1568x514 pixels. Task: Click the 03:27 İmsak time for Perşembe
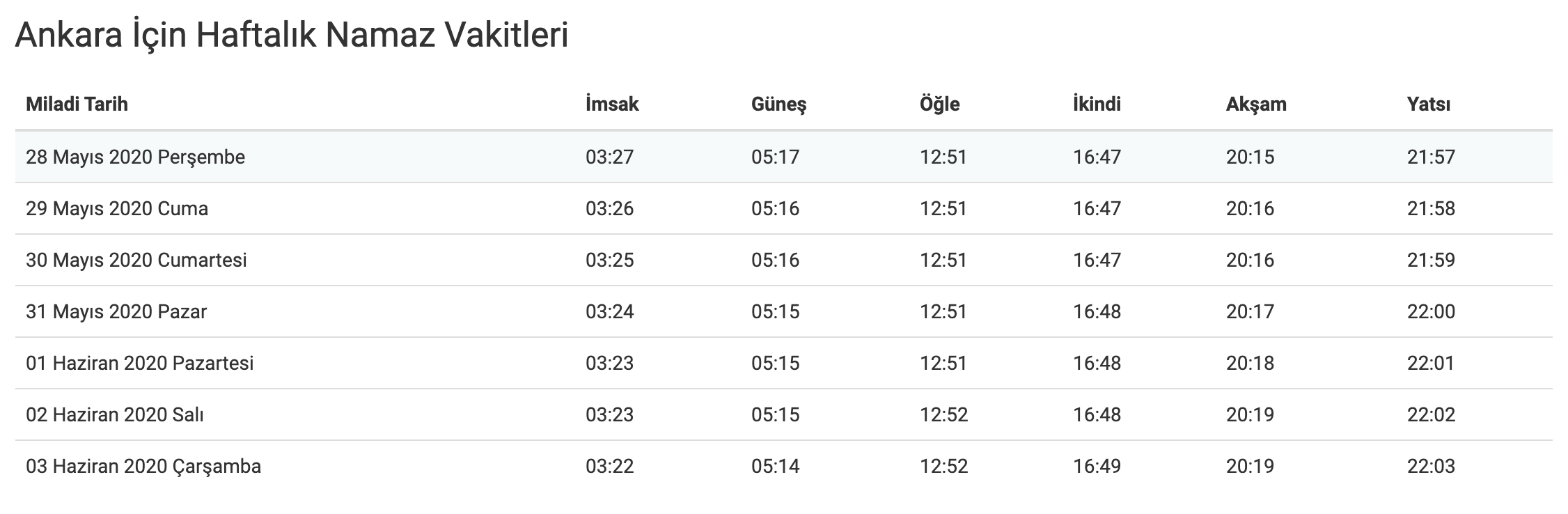609,157
